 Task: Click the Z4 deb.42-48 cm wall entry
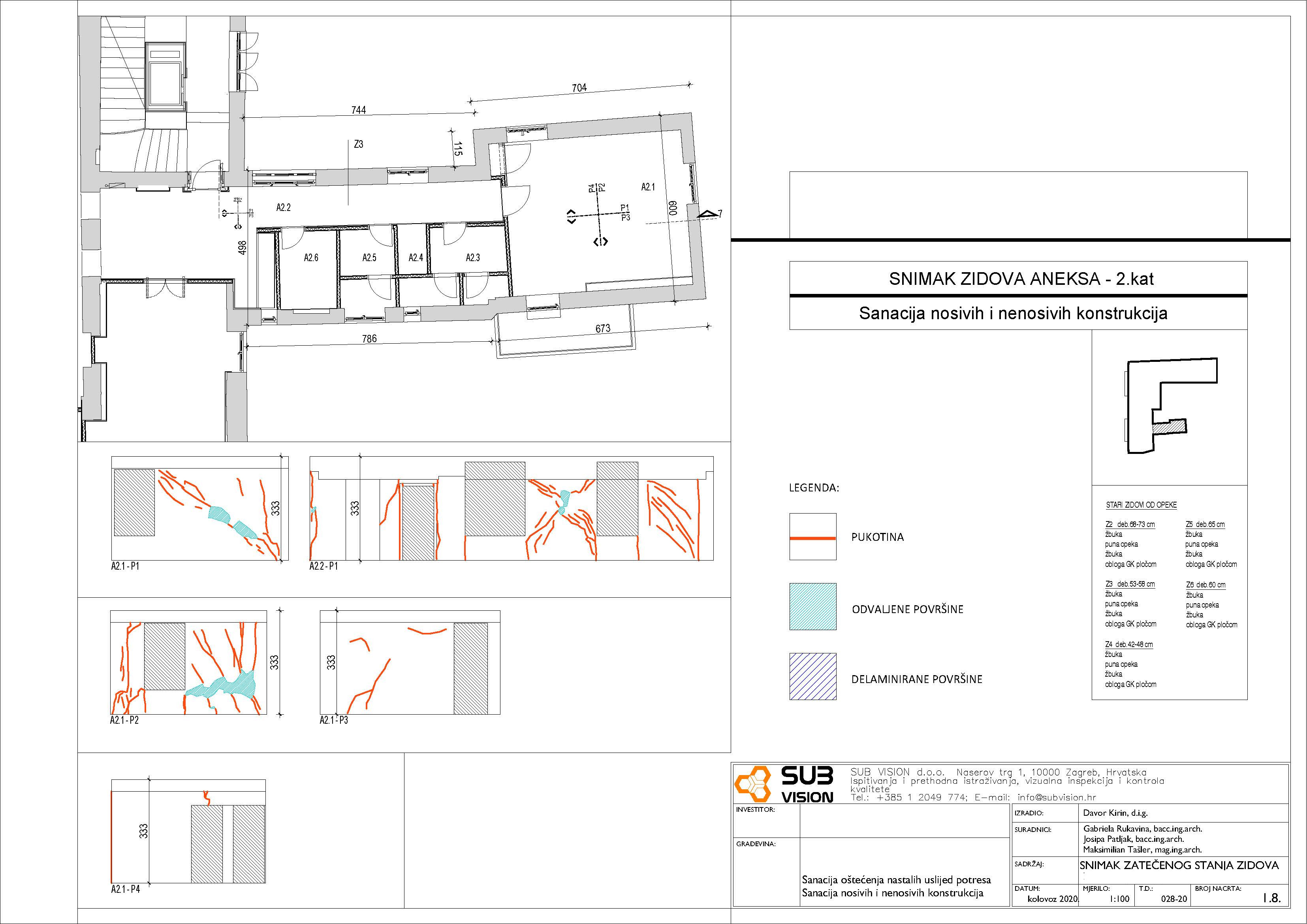pos(1129,644)
